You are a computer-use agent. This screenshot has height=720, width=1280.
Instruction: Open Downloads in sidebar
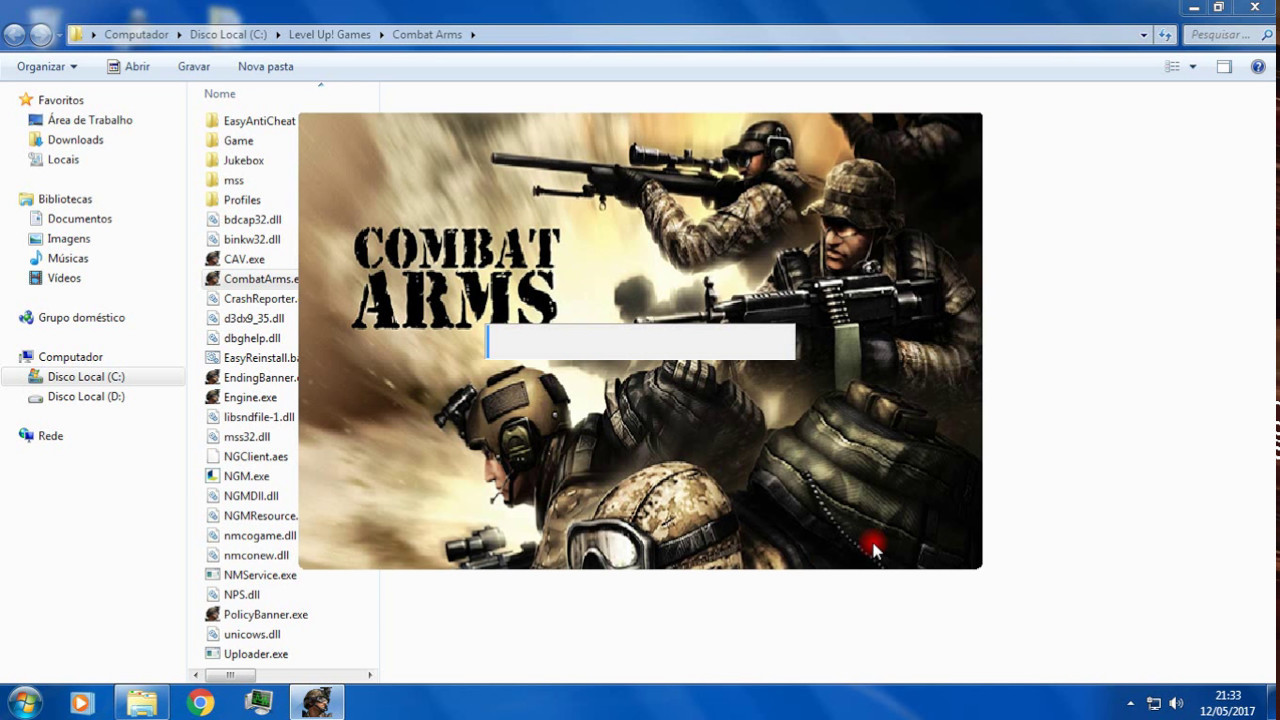(75, 140)
